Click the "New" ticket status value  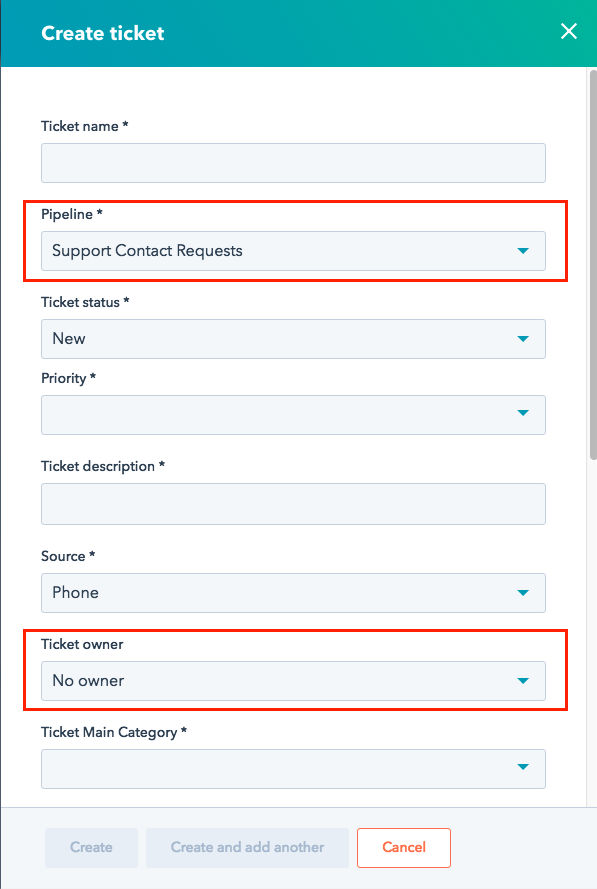[68, 339]
